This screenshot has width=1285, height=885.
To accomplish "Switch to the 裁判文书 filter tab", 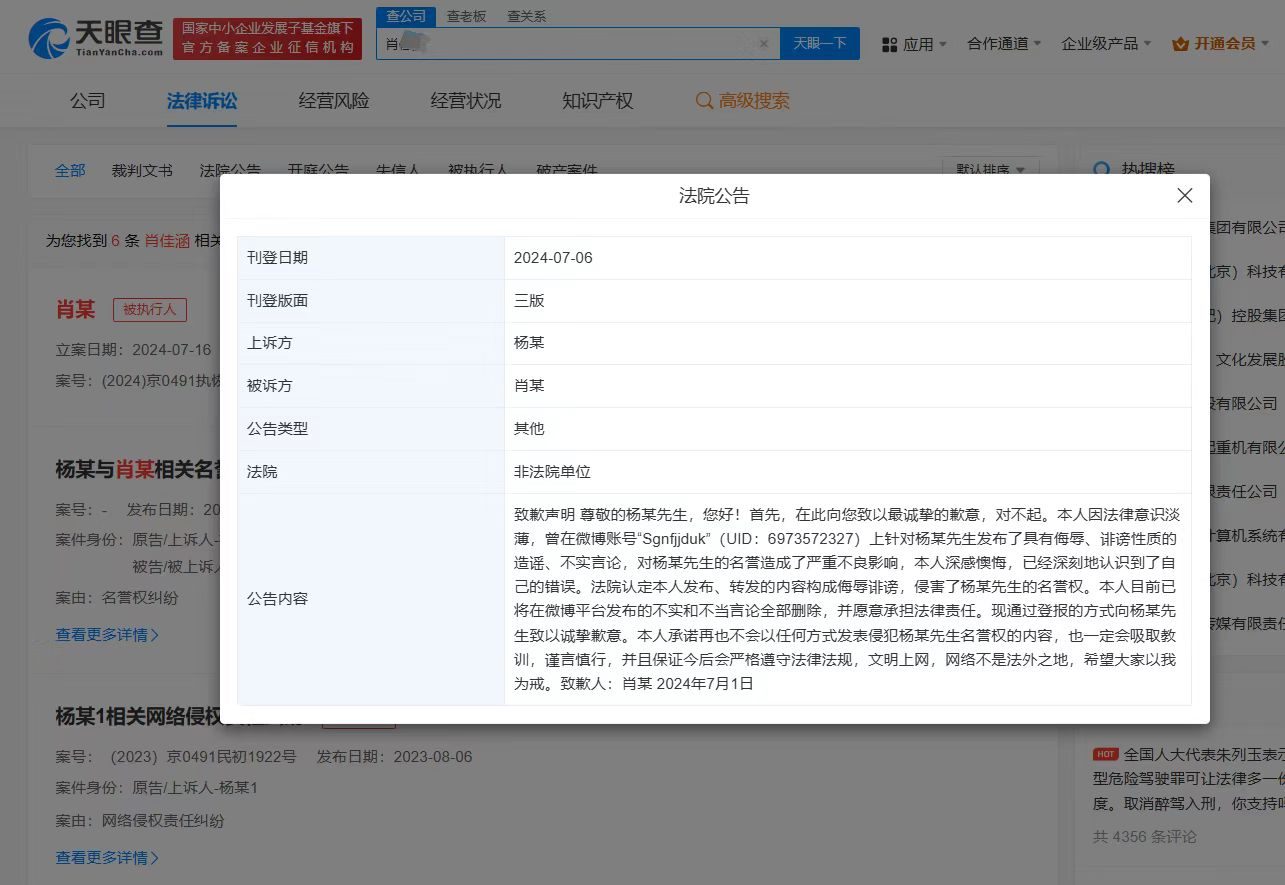I will pos(141,170).
